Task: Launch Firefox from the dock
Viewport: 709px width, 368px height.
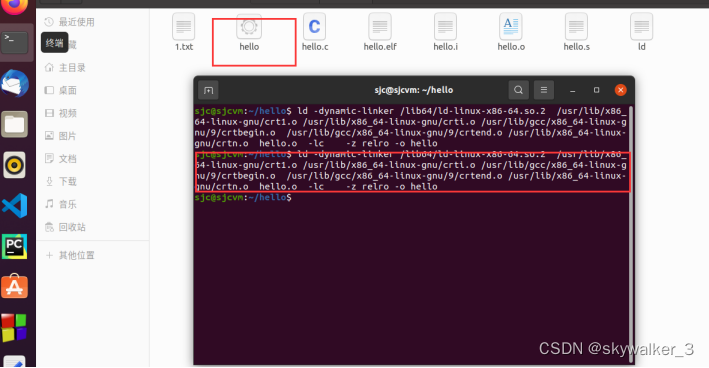Action: (15, 5)
